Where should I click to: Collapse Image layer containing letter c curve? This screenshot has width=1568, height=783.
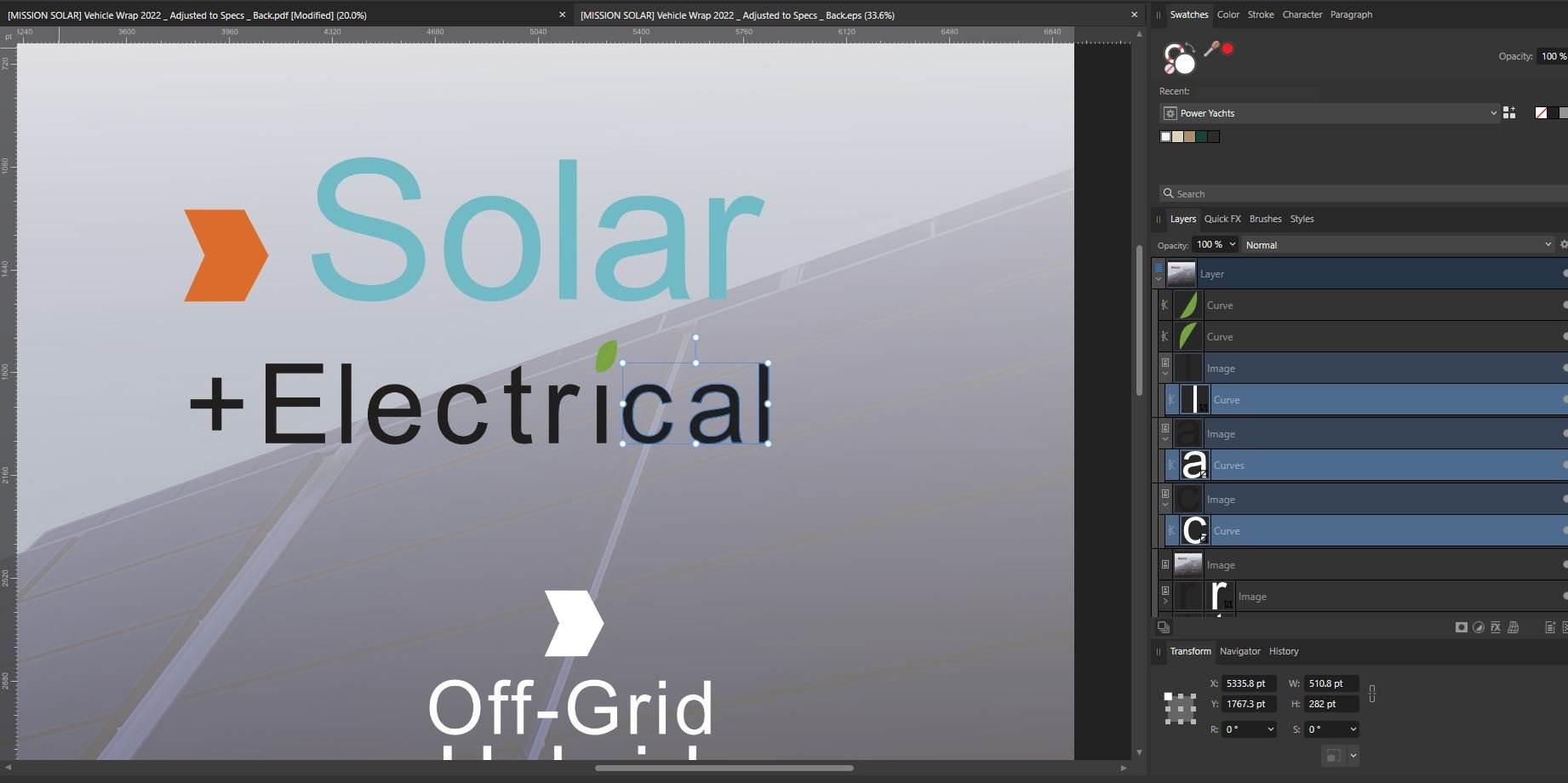coord(1165,505)
